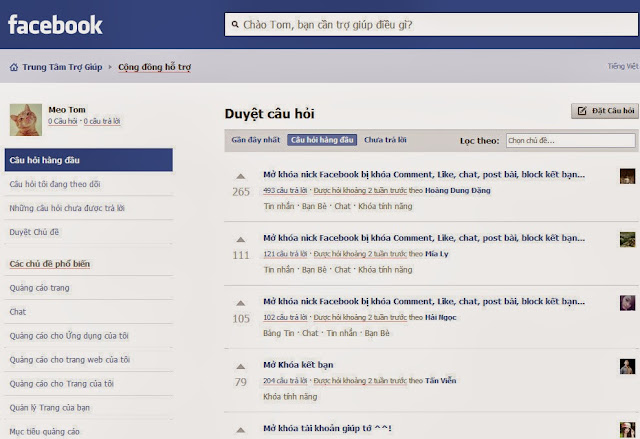Open the Meo Tom profile name

(x=67, y=110)
